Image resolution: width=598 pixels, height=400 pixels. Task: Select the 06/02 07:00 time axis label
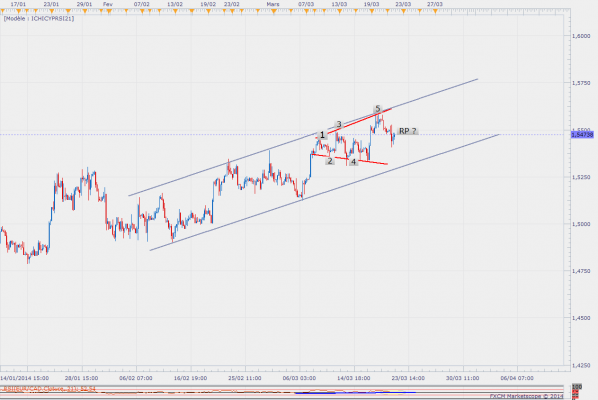[136, 378]
